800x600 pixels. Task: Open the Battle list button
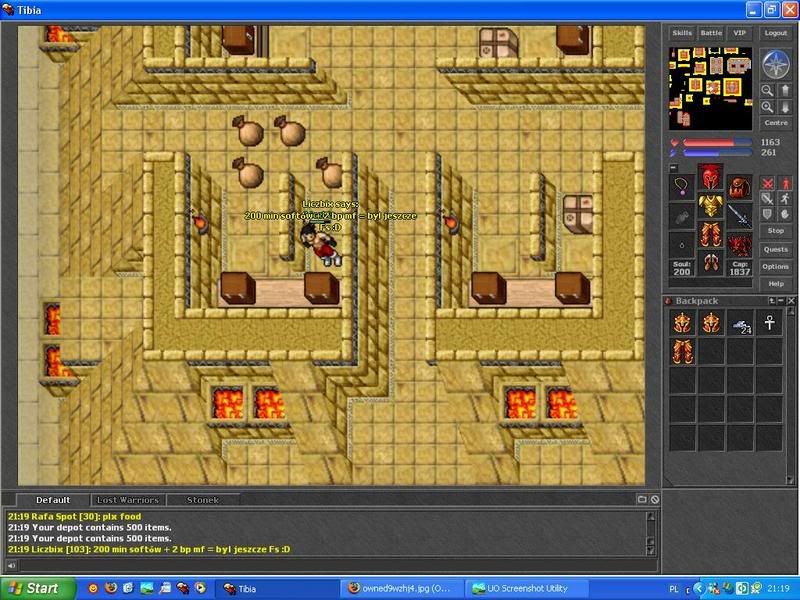[711, 33]
